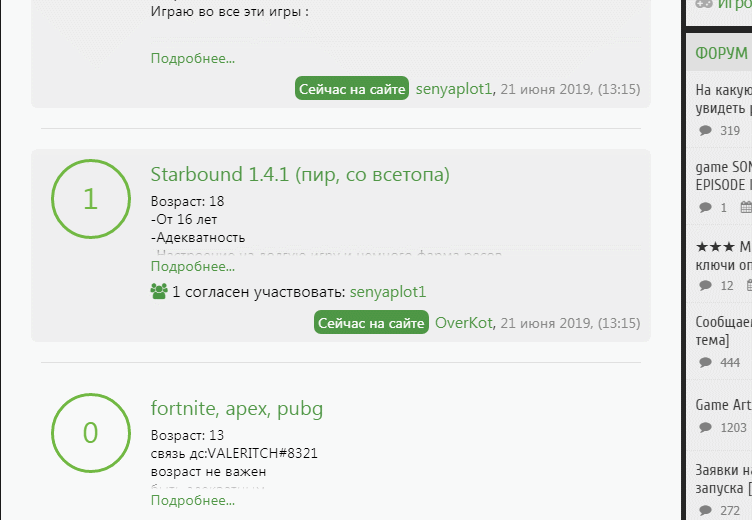The height and width of the screenshot is (520, 752).
Task: Click the comment bubble icon beside 444
Action: click(705, 362)
